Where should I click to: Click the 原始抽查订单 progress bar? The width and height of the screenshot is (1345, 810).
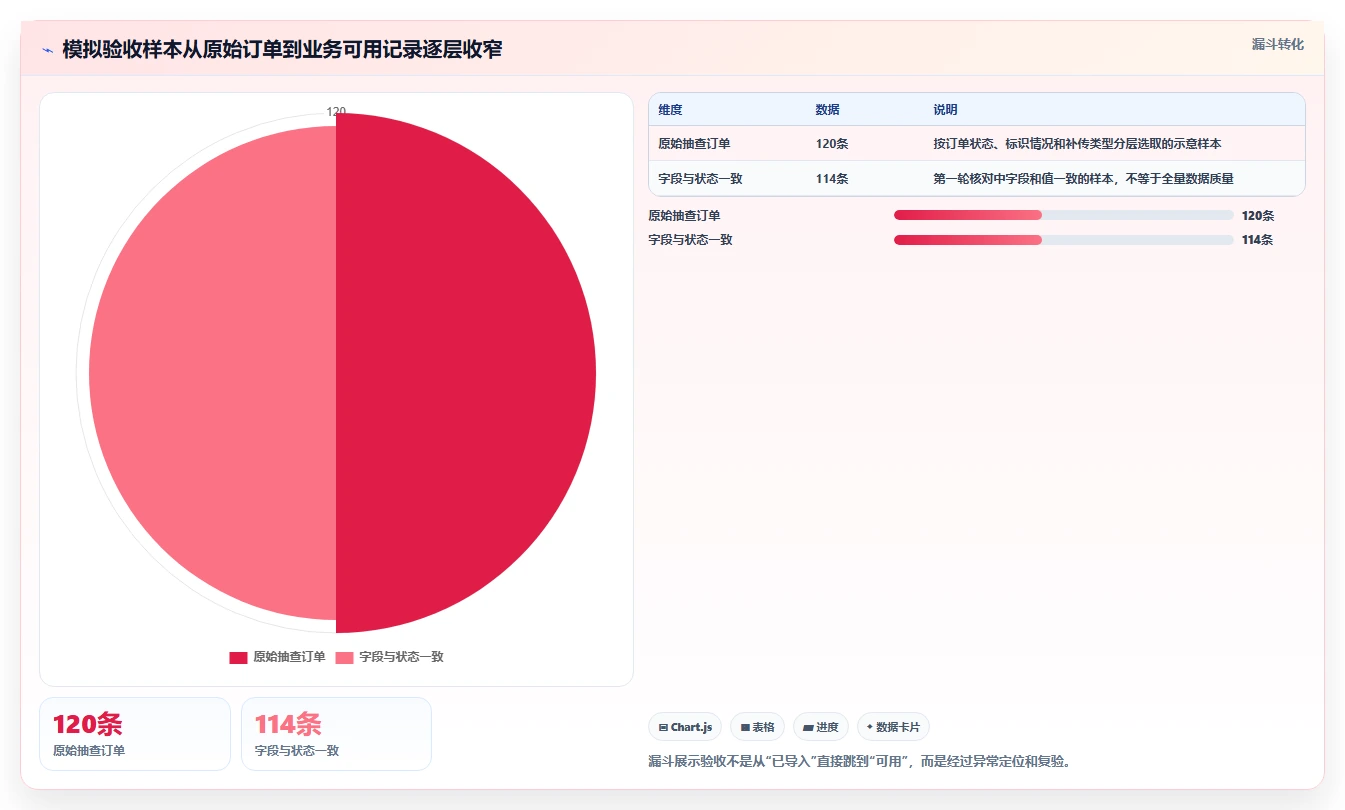coord(1063,215)
